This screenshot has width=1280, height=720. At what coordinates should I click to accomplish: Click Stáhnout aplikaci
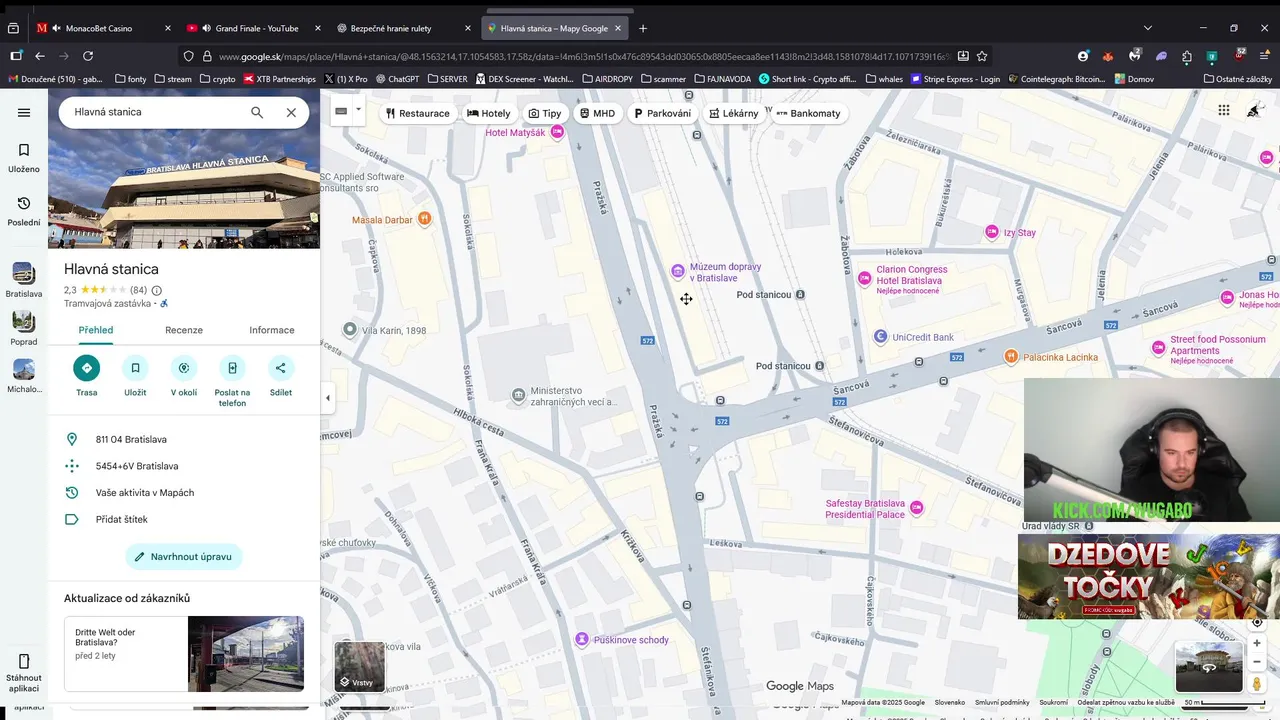[24, 673]
